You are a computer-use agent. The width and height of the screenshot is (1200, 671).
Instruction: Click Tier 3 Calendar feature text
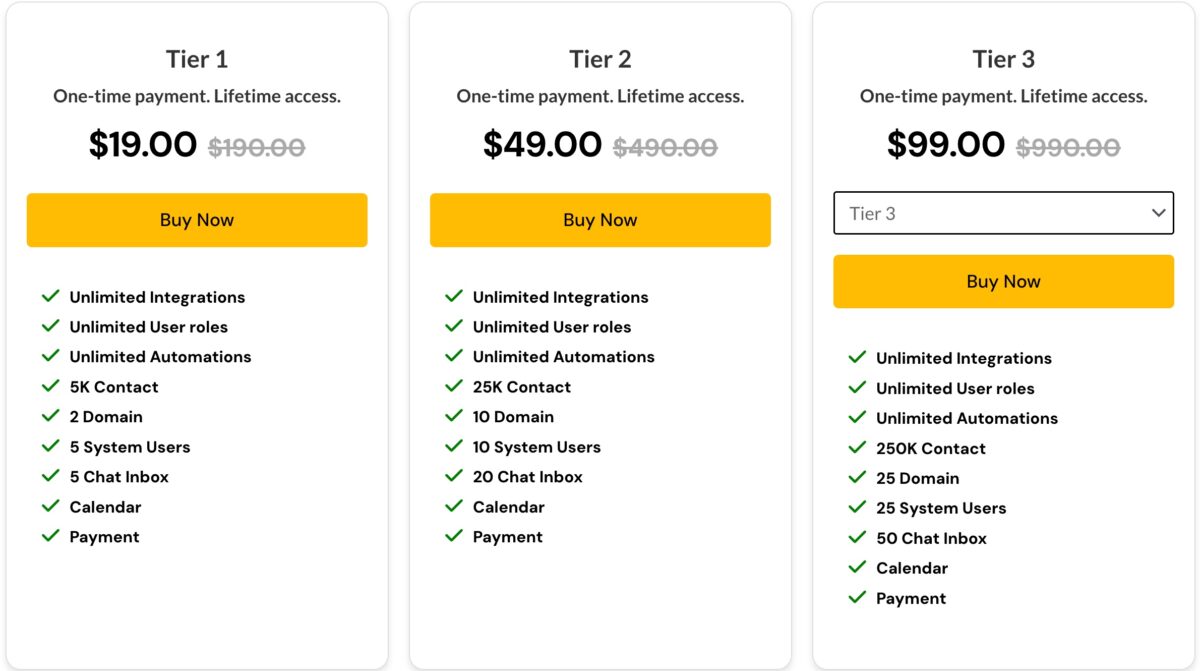coord(912,568)
